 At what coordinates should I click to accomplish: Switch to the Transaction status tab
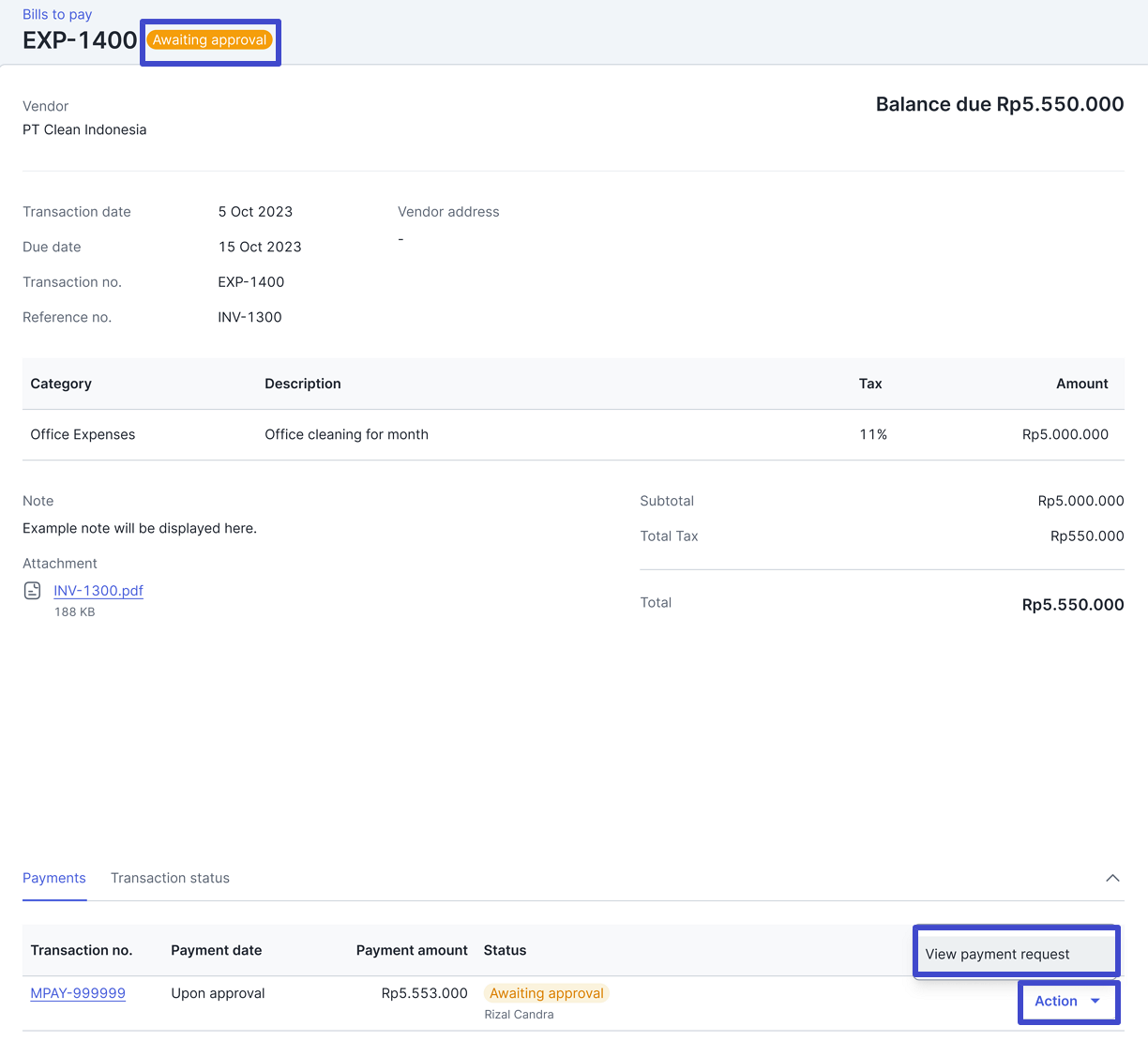(x=170, y=878)
